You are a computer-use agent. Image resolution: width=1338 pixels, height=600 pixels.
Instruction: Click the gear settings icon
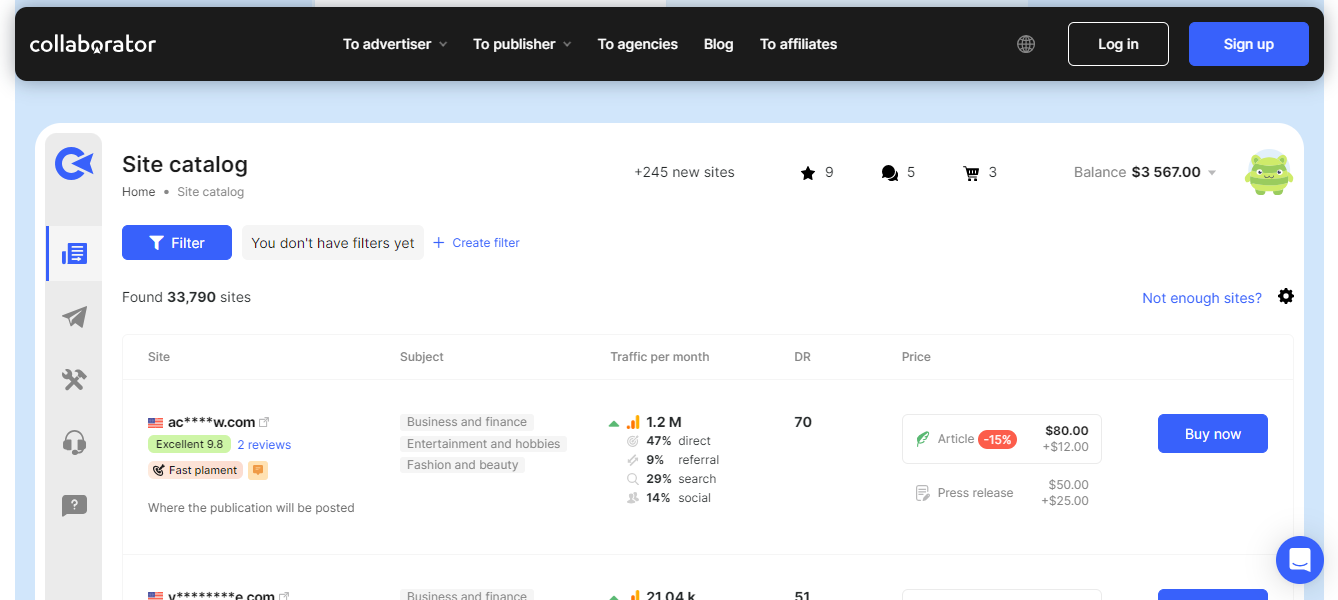(x=1286, y=296)
